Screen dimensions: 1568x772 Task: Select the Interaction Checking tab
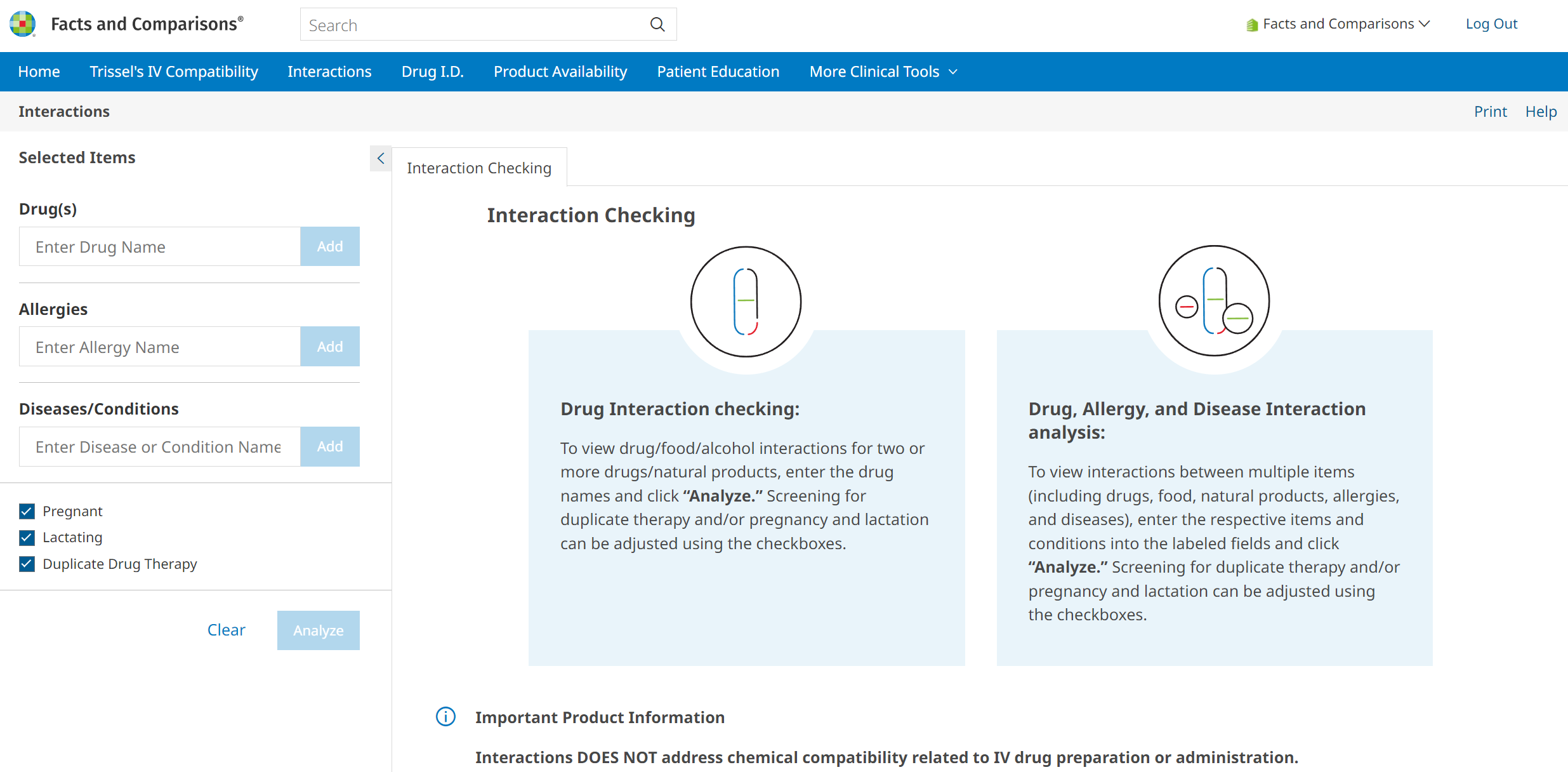point(479,168)
